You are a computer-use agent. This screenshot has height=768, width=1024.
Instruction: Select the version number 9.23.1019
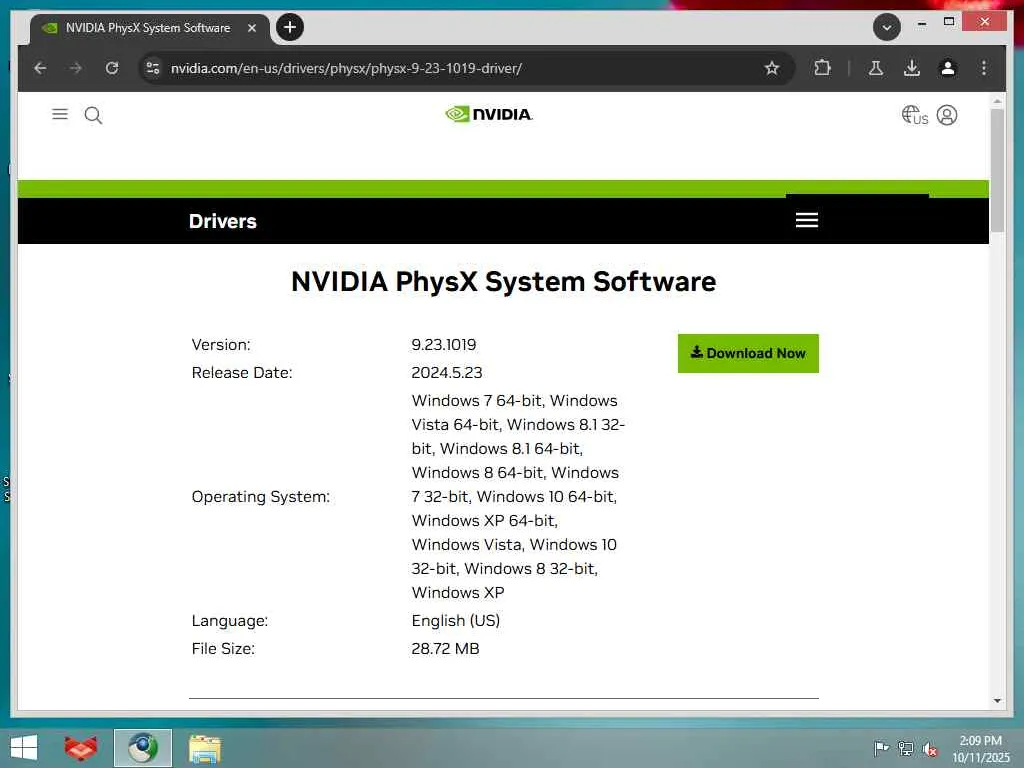(x=443, y=344)
